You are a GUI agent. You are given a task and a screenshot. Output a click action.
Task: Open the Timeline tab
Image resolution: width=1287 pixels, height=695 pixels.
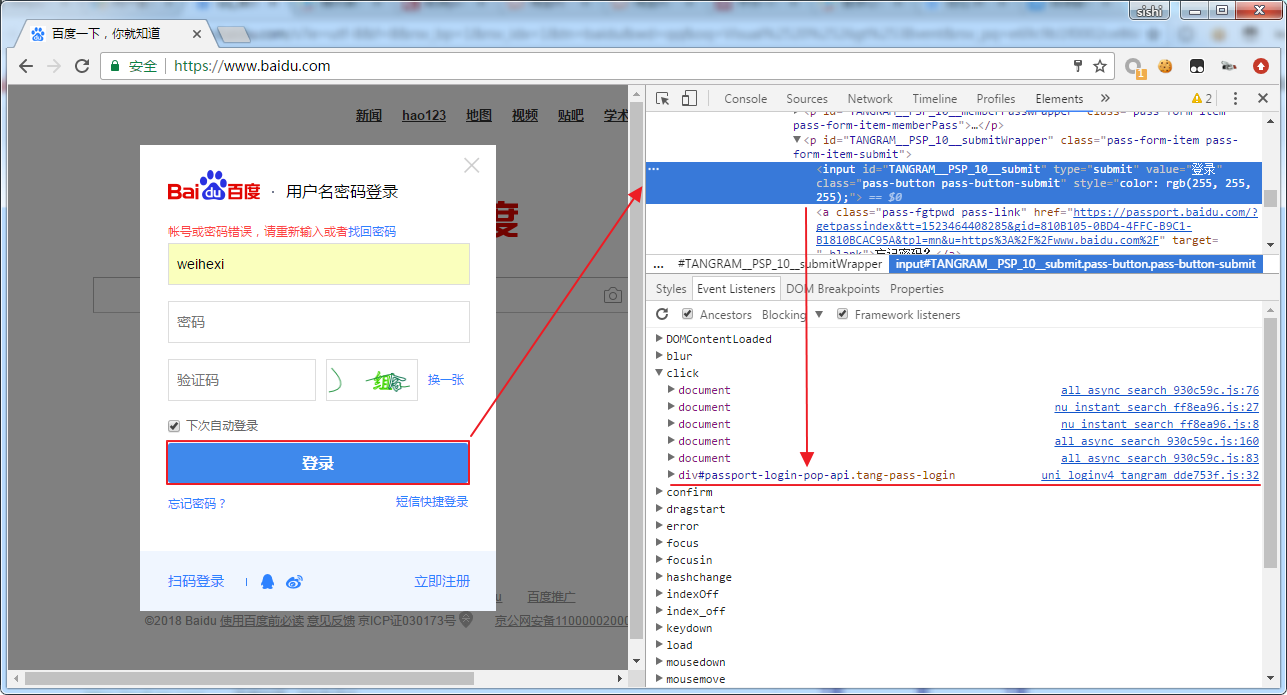pos(935,98)
